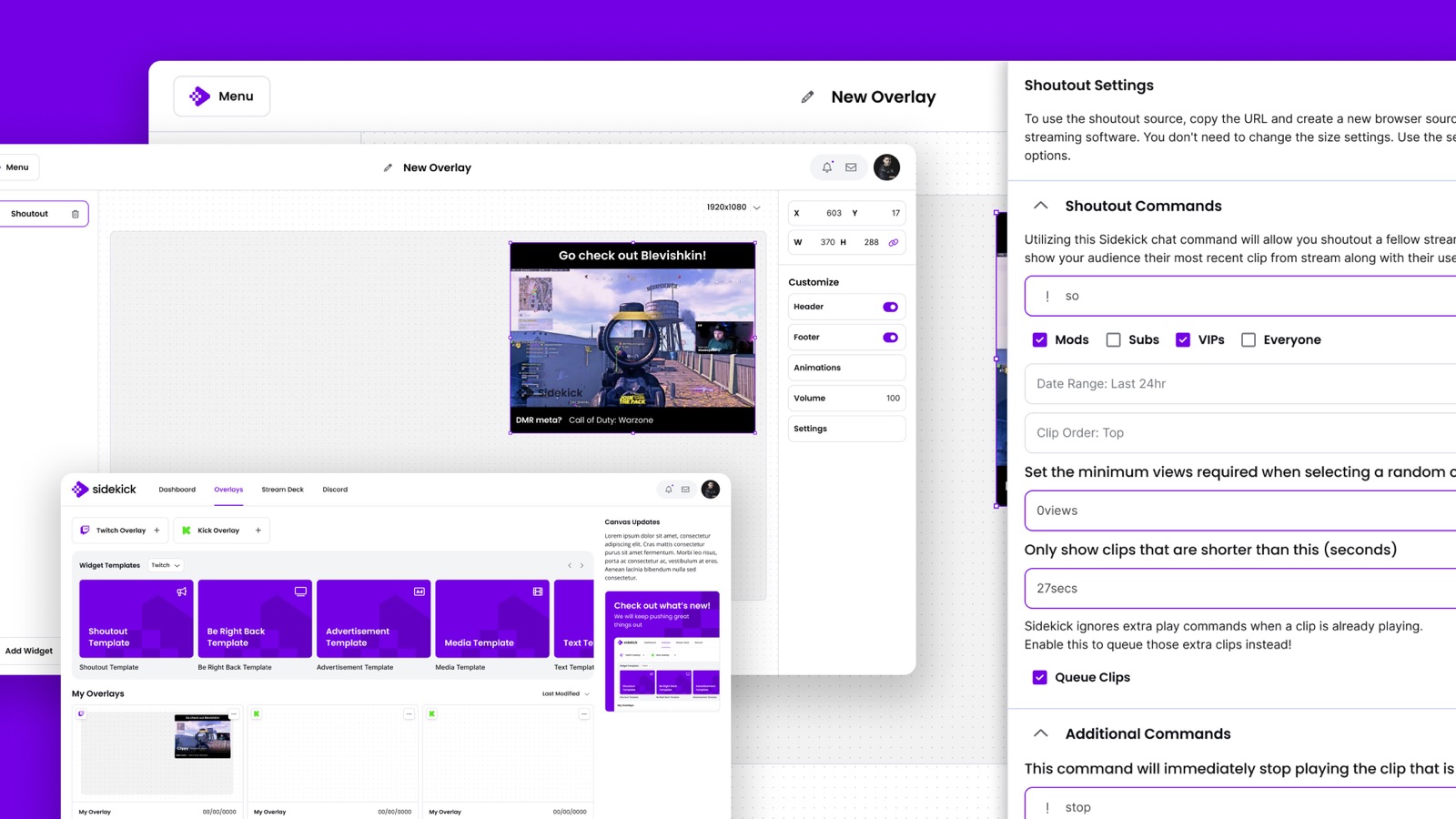The width and height of the screenshot is (1456, 819).
Task: Click the "Canvas Updates" heading text
Action: pos(632,522)
